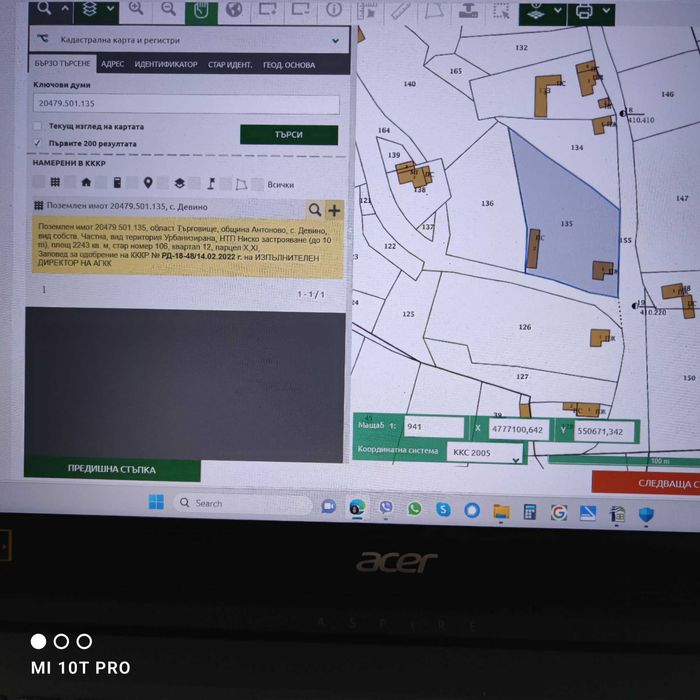This screenshot has height=700, width=700.
Task: Open WhatsApp from taskbar
Action: [x=415, y=508]
